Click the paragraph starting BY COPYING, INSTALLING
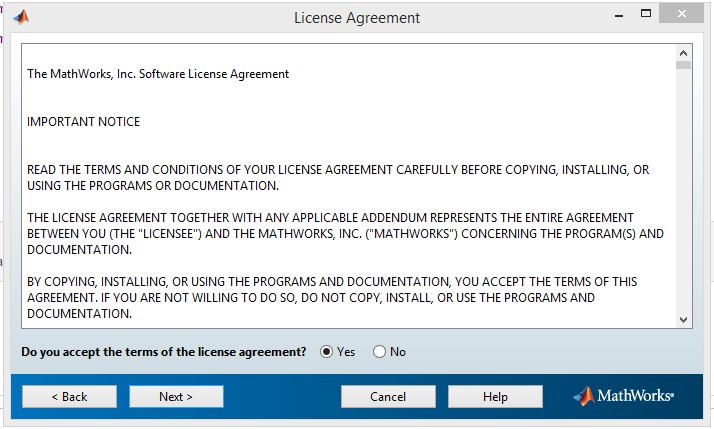Screen dimensions: 714x429 [x=332, y=297]
